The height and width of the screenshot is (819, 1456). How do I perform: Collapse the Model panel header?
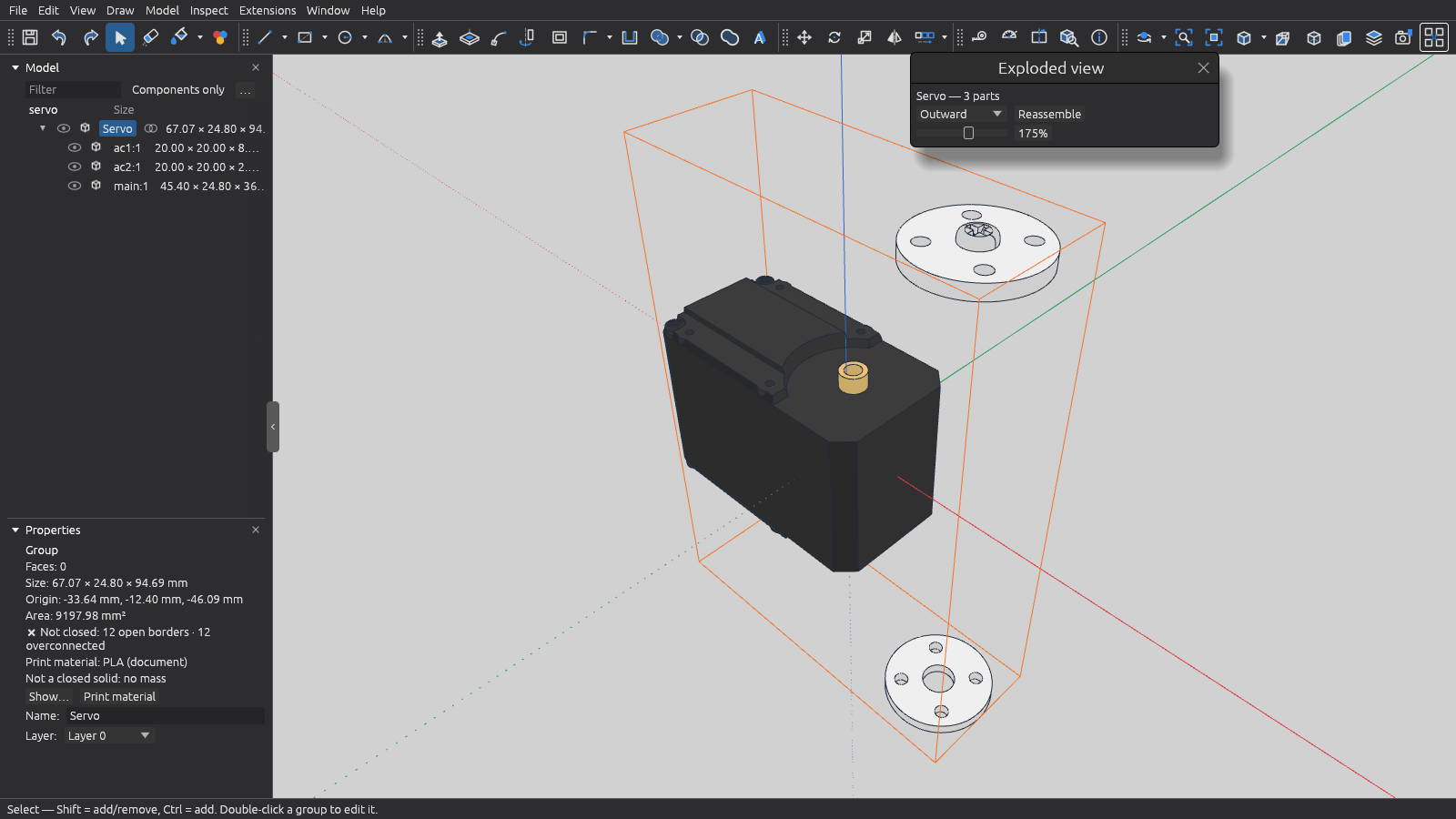[15, 67]
